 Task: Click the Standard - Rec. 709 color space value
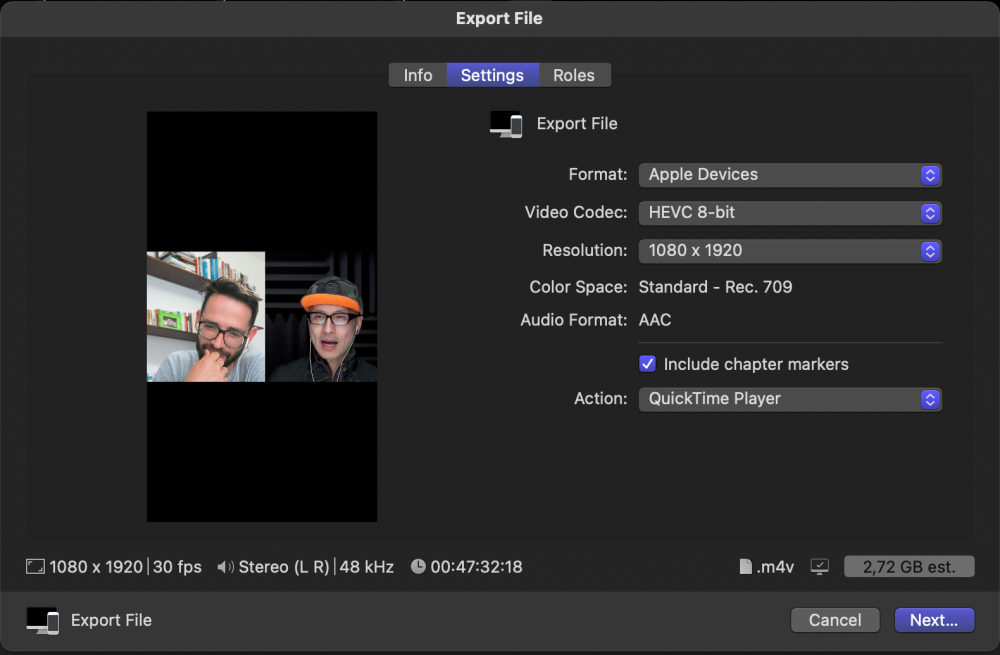click(x=716, y=287)
